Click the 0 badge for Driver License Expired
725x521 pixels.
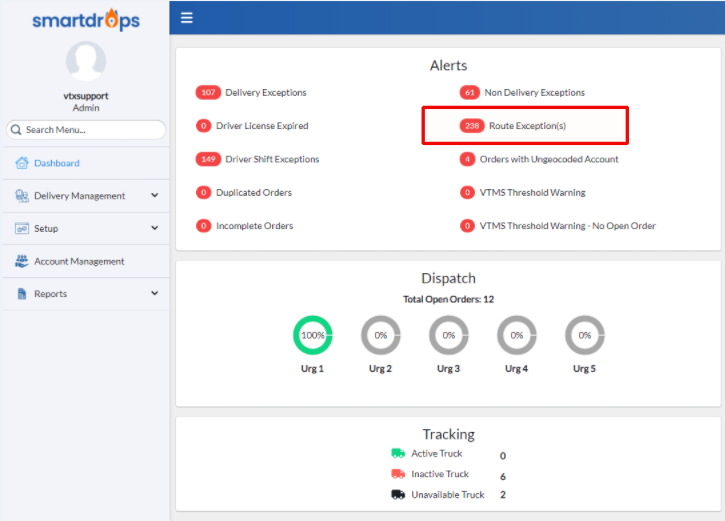click(203, 126)
